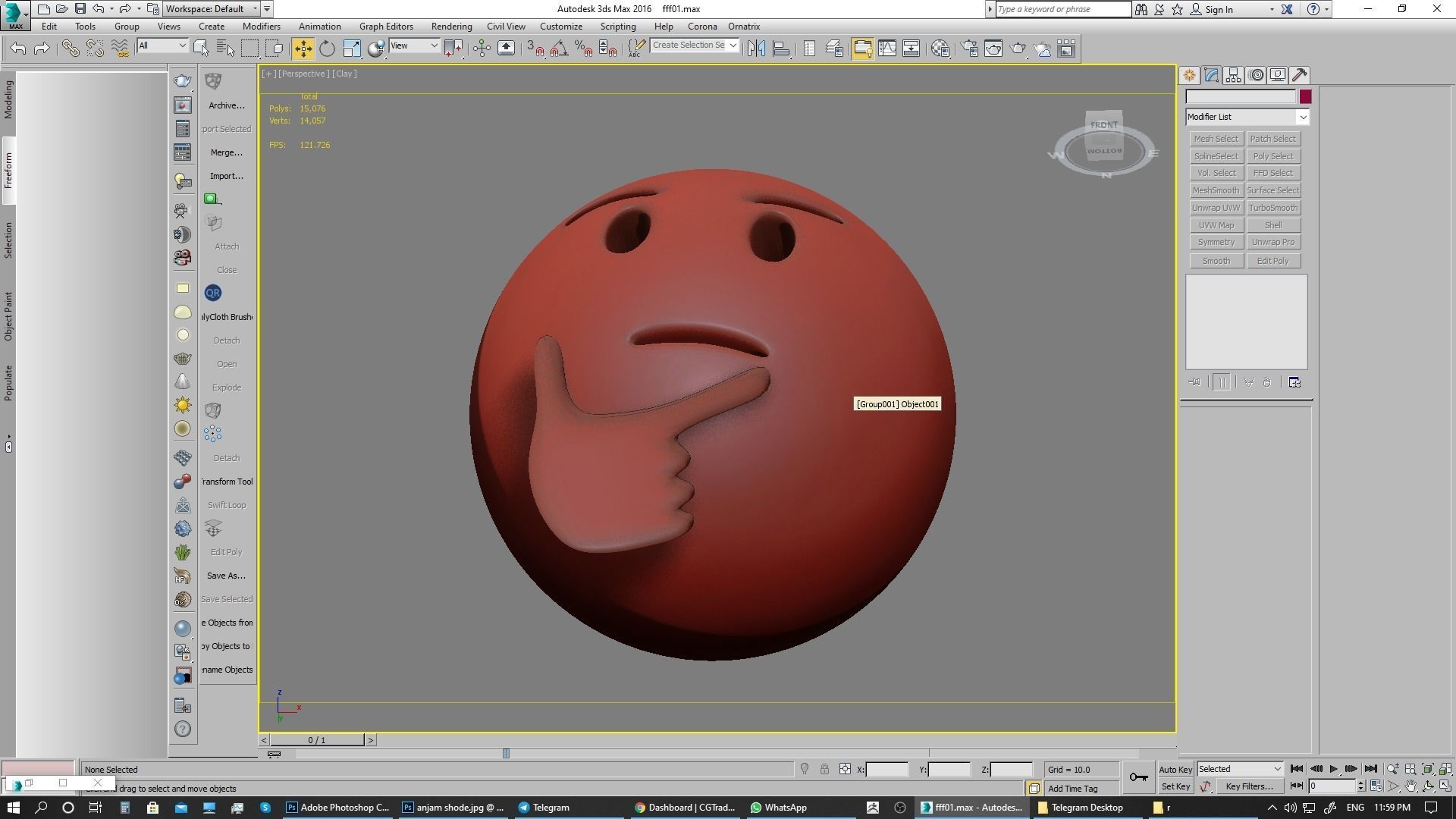1456x819 pixels.
Task: Open the Rendering menu
Action: point(451,27)
